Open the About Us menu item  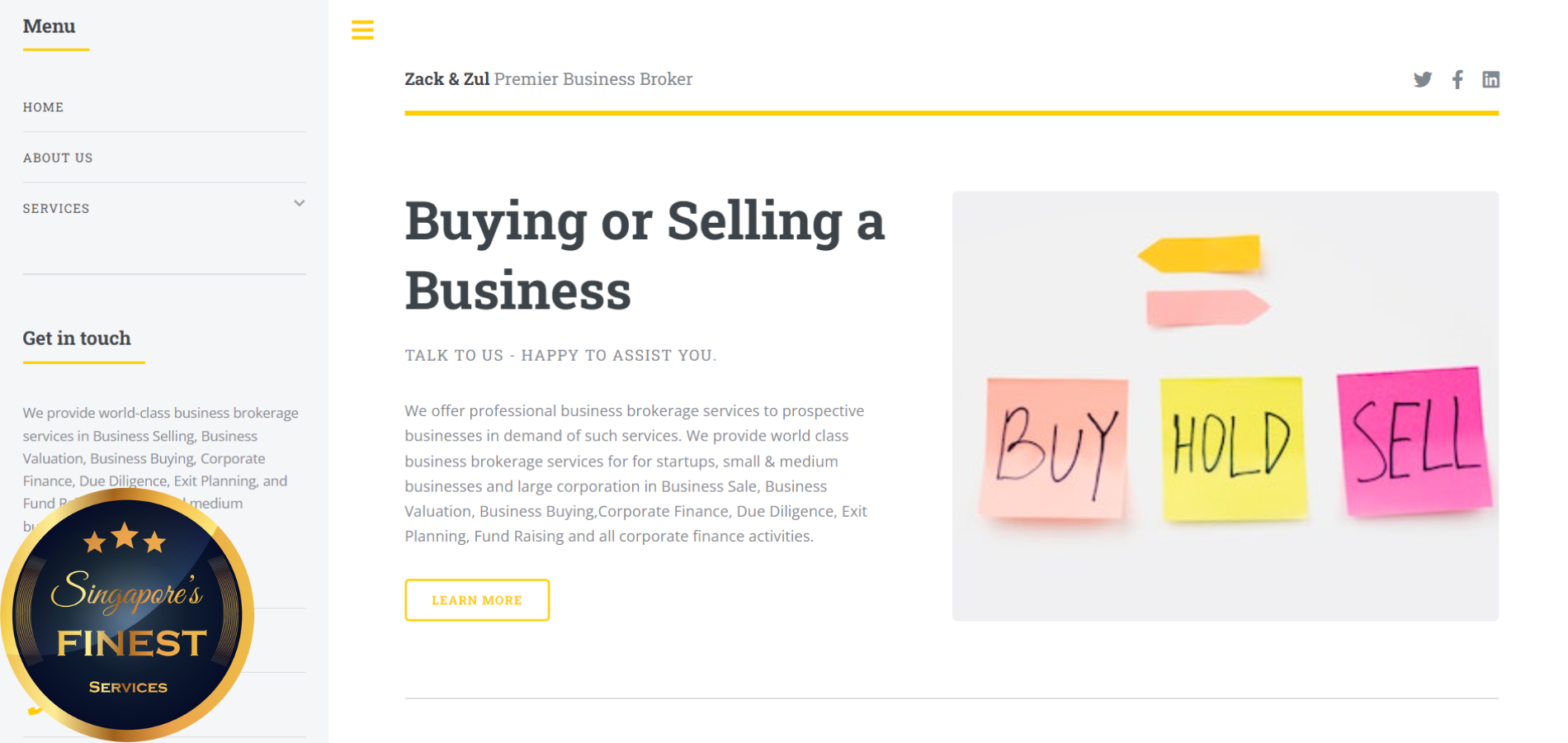tap(58, 158)
